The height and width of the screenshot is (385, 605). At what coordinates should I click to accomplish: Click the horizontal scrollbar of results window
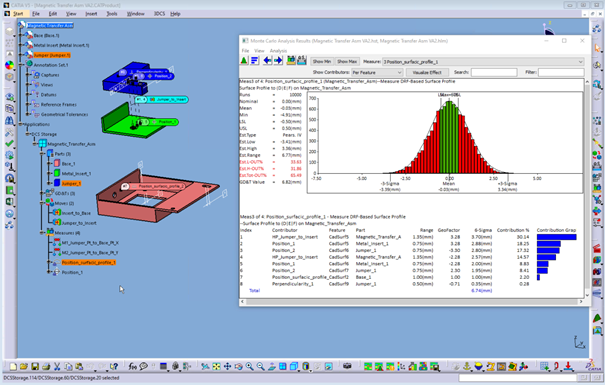[x=411, y=302]
